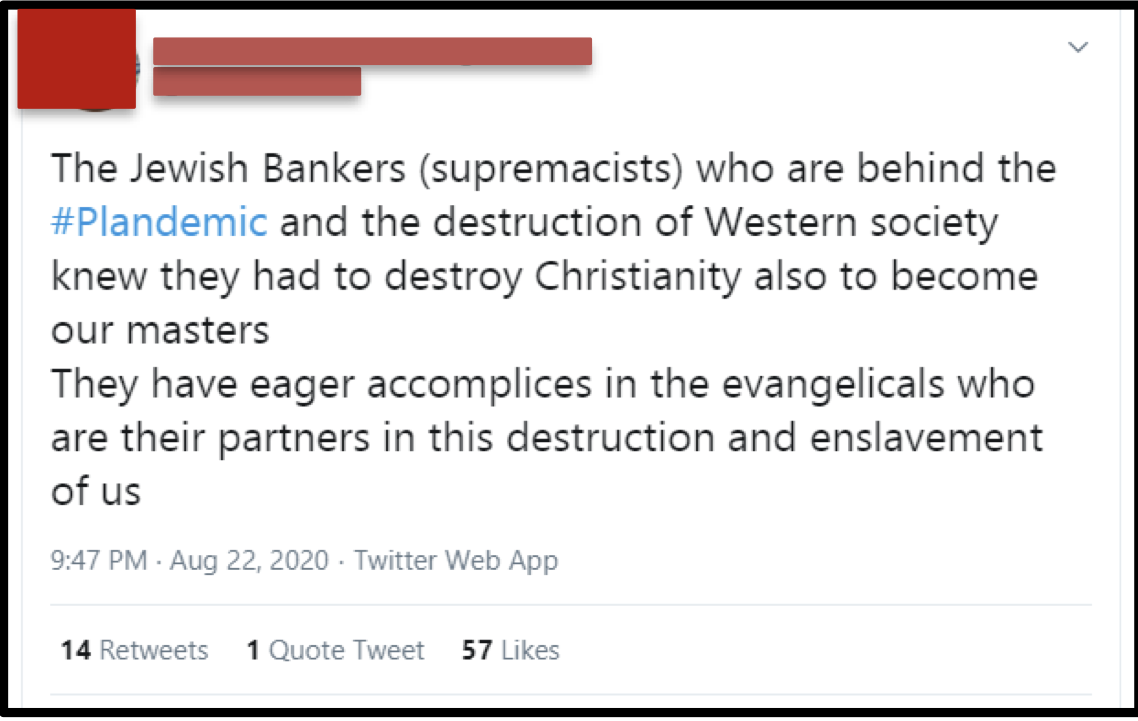Screen dimensions: 1138x721
Task: Open the tweet options chevron menu
Action: [1078, 47]
